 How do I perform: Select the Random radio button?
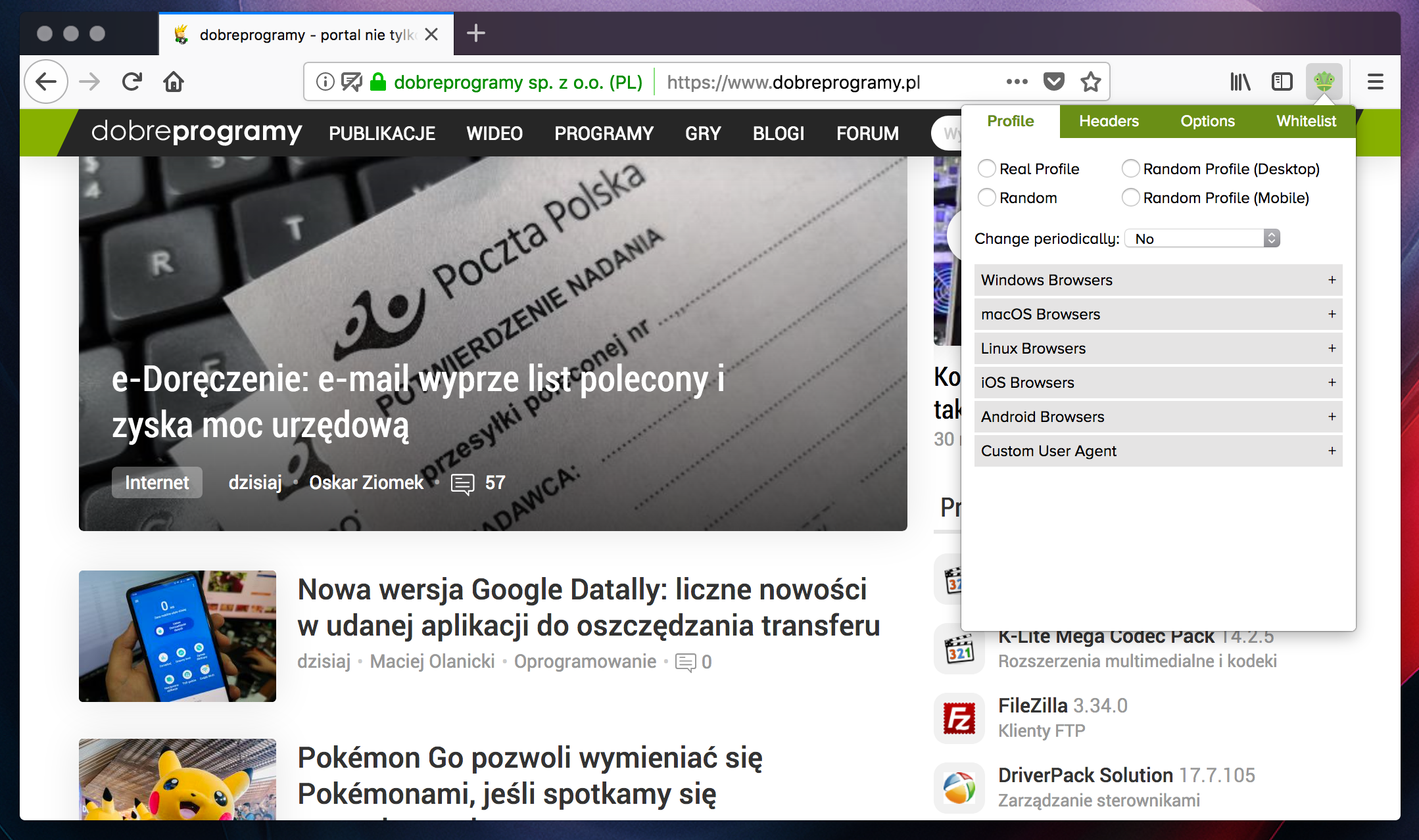[x=987, y=198]
